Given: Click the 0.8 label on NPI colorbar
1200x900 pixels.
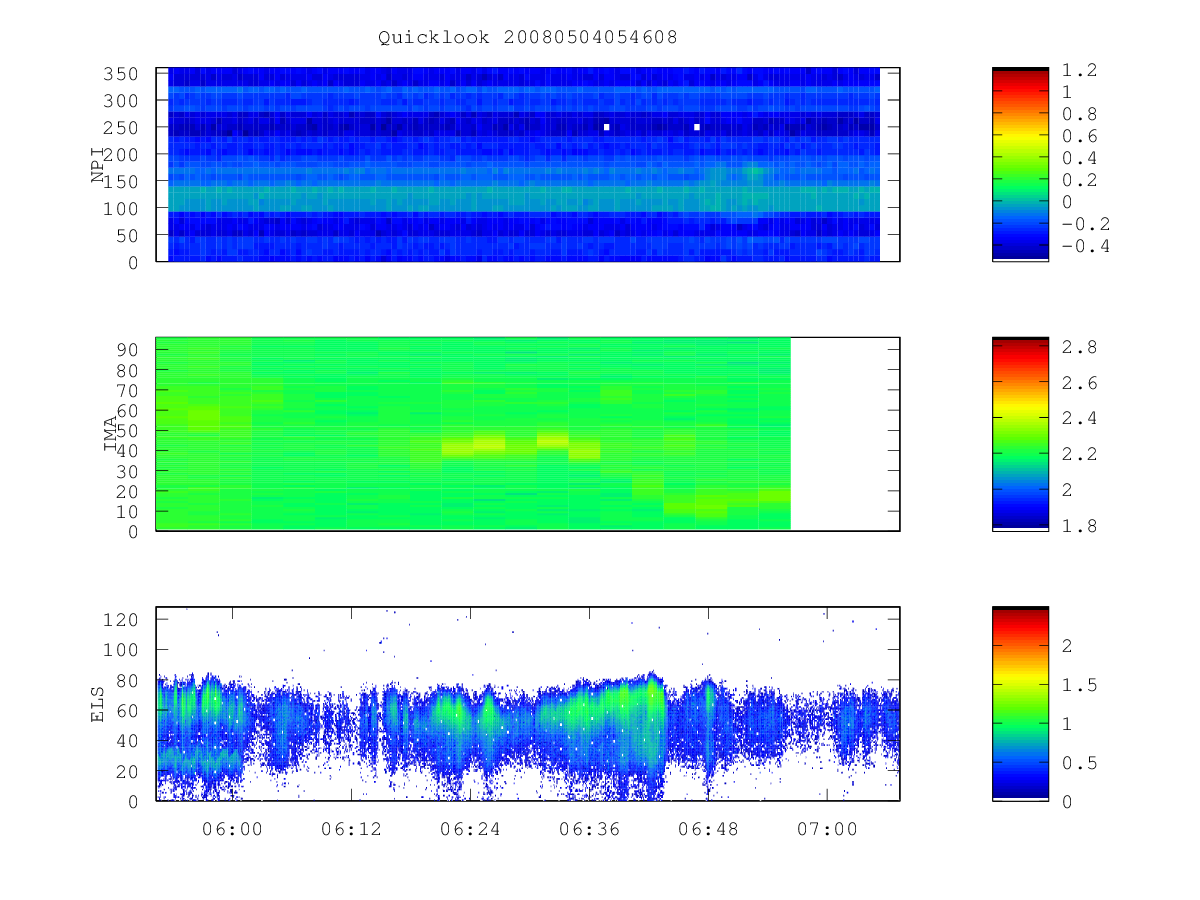Looking at the screenshot, I should (1079, 114).
